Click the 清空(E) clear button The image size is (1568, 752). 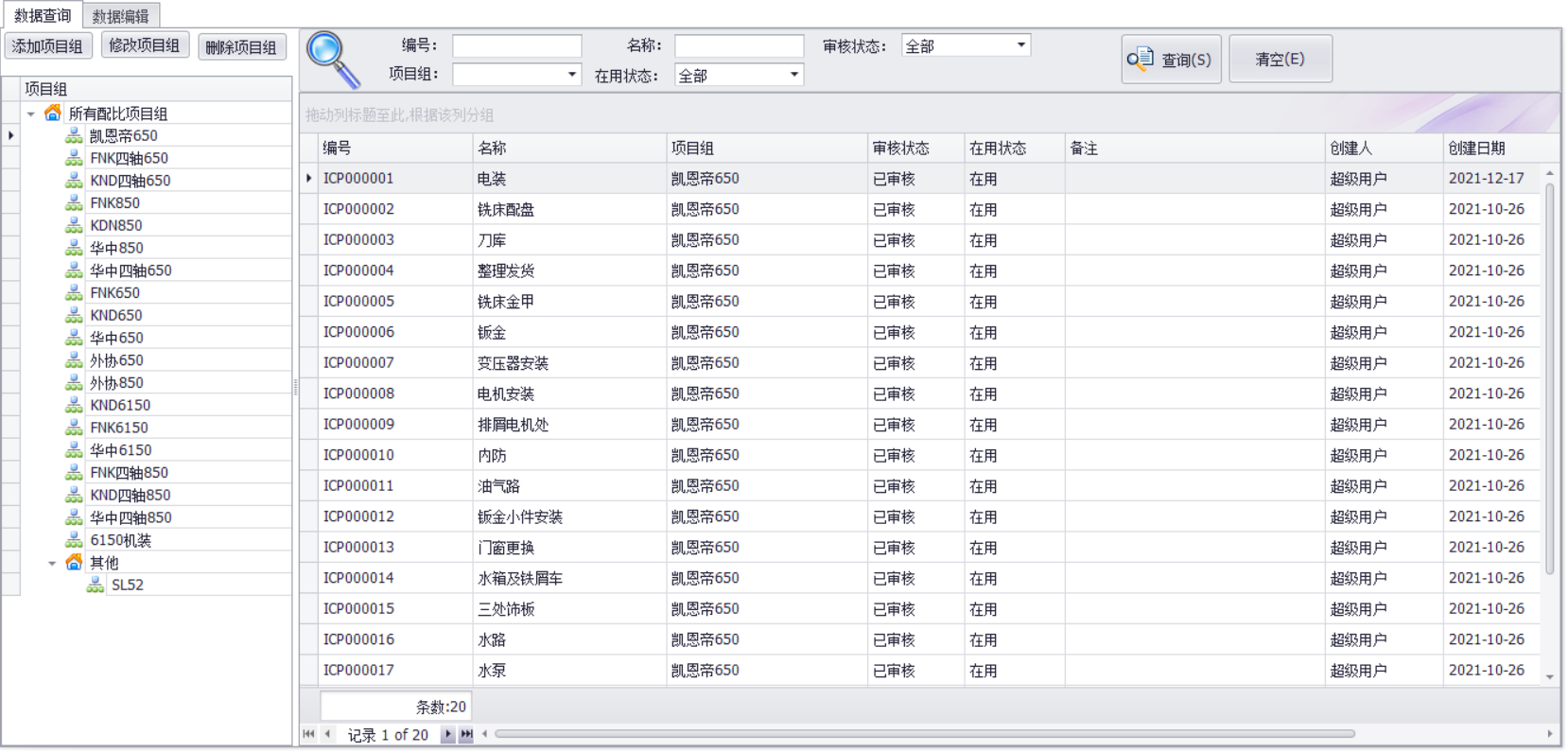pos(1280,60)
